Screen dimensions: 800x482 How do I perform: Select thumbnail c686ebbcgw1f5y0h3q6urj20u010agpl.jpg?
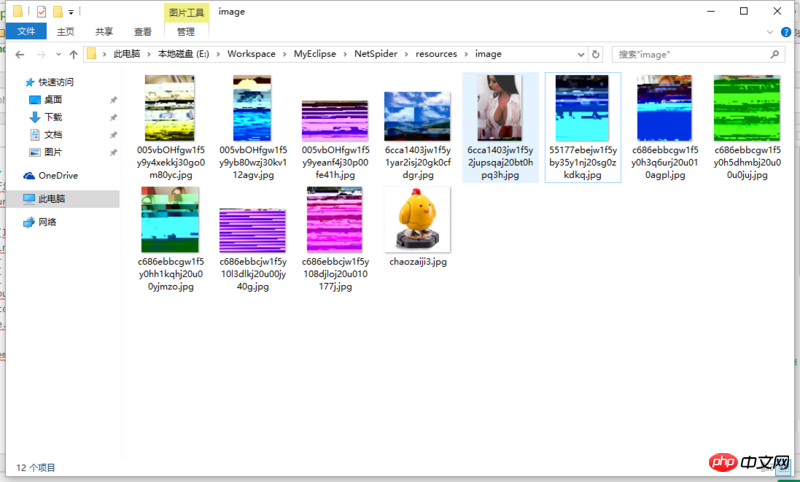(665, 108)
